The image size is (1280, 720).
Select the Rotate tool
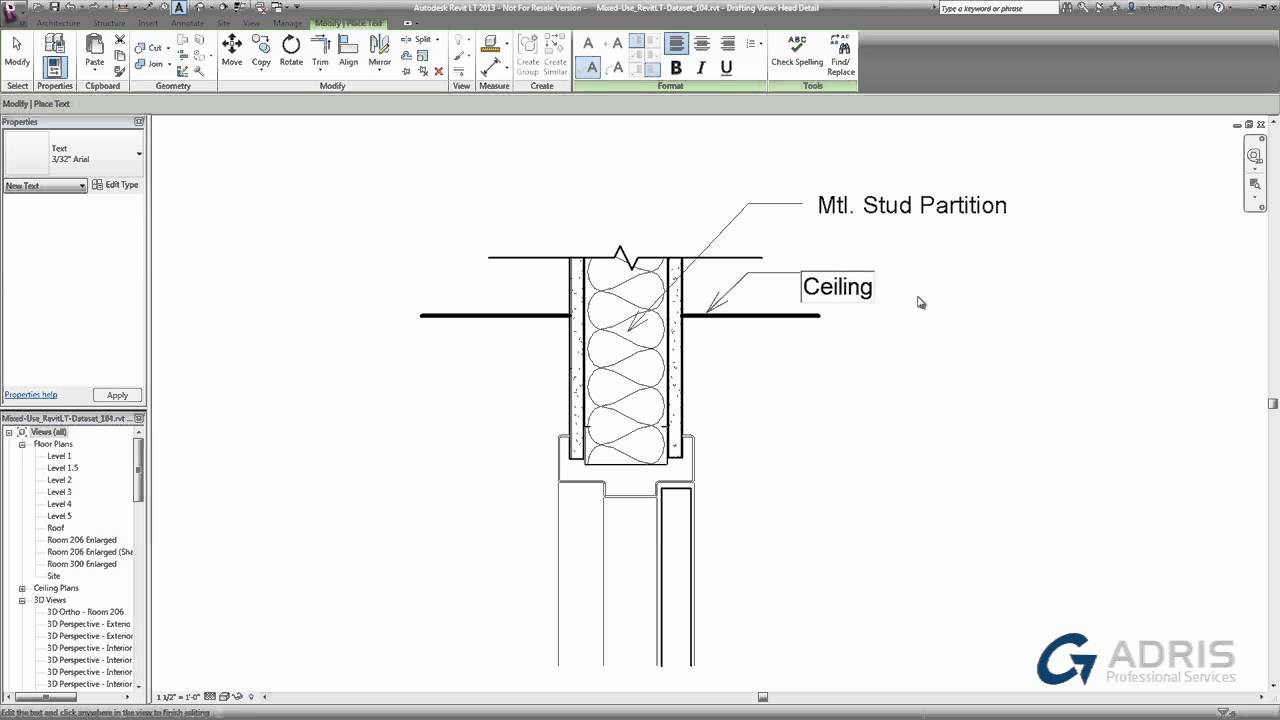291,51
